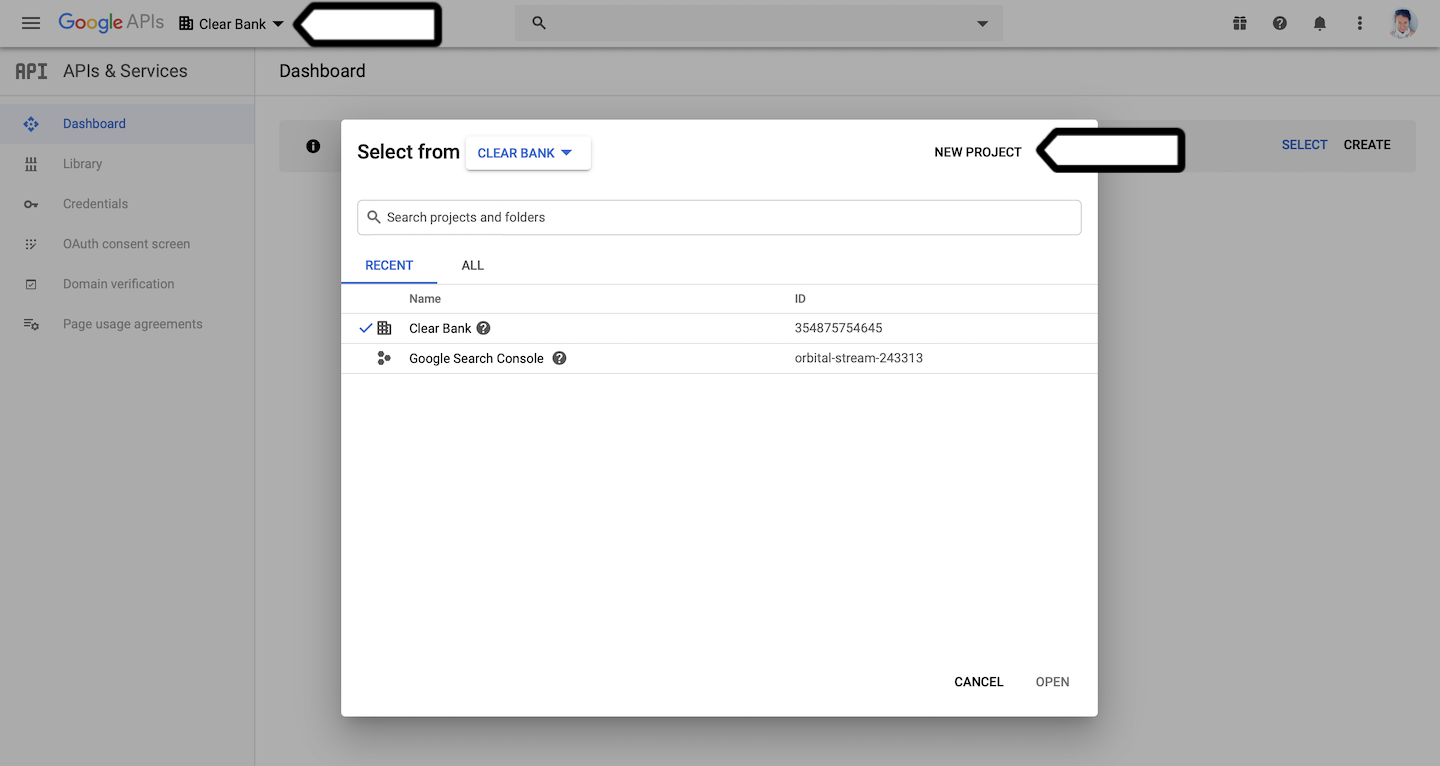Open the gift free trial icon
Viewport: 1440px width, 766px height.
point(1240,23)
